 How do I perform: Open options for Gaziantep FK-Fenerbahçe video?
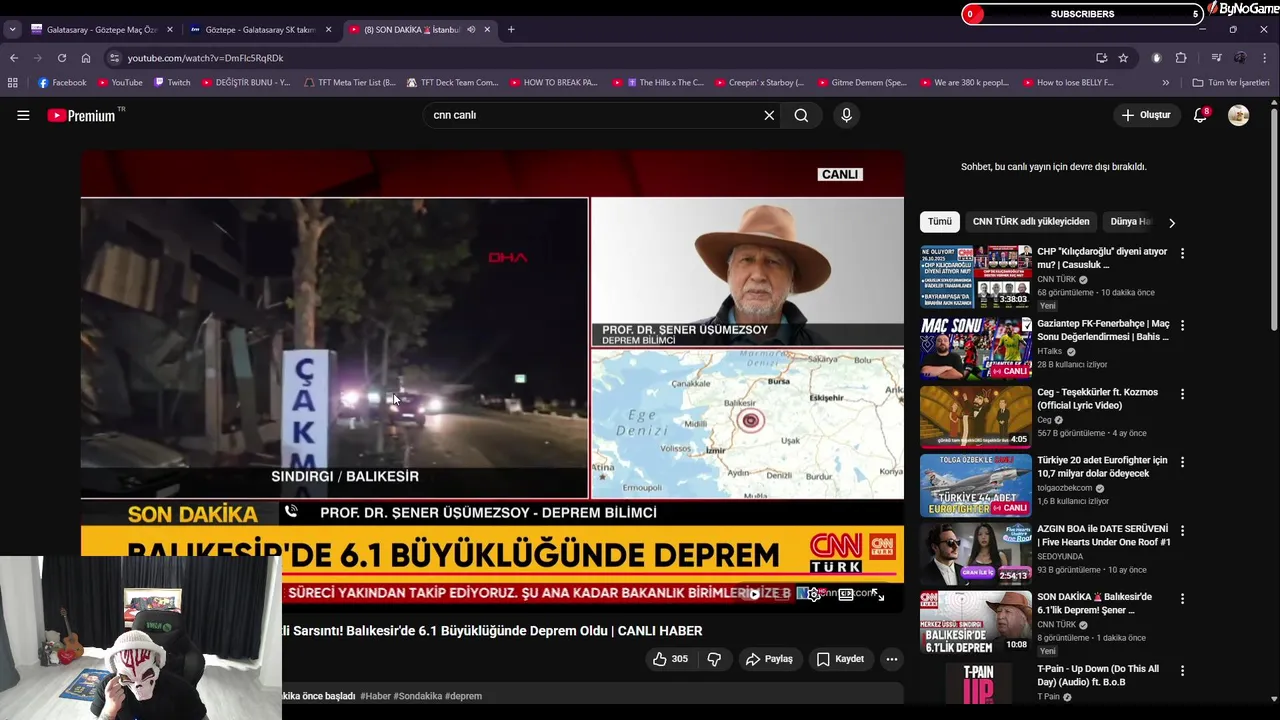pos(1182,326)
